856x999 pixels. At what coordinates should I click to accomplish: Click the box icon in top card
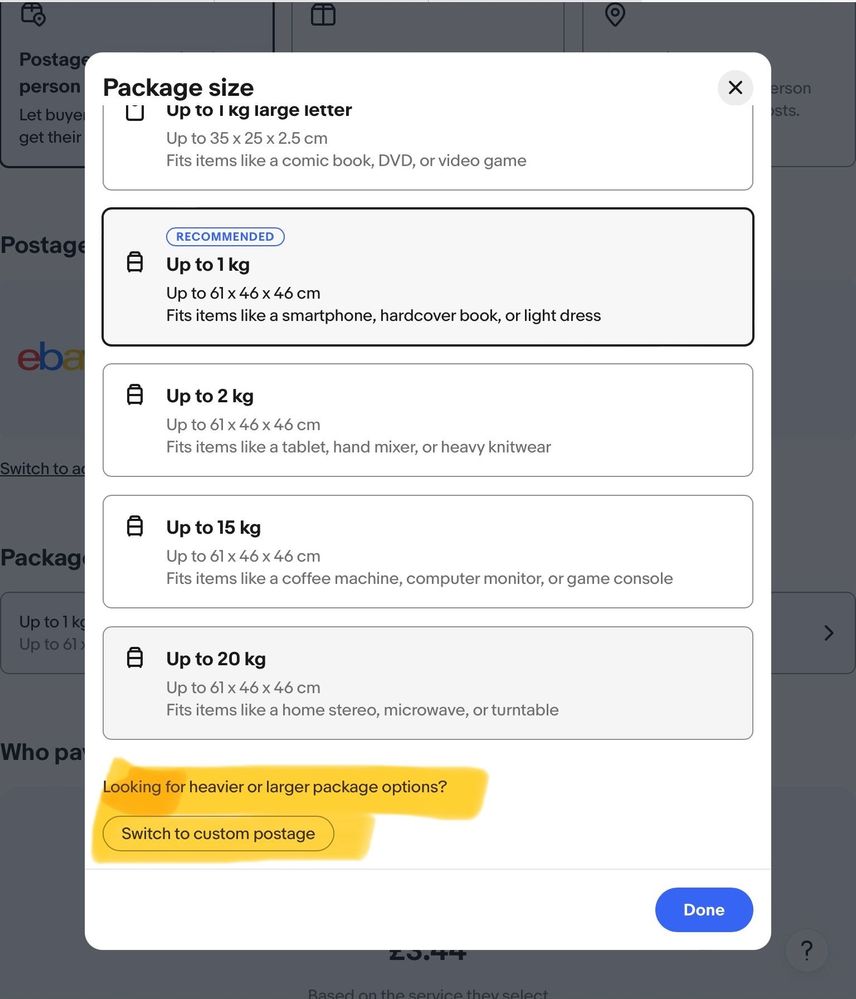[323, 14]
